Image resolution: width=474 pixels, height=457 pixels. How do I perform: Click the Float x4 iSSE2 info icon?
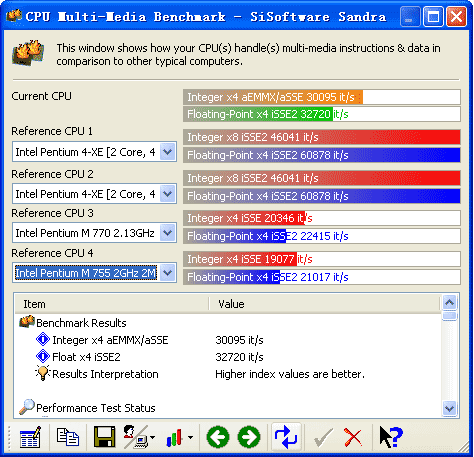pos(43,356)
